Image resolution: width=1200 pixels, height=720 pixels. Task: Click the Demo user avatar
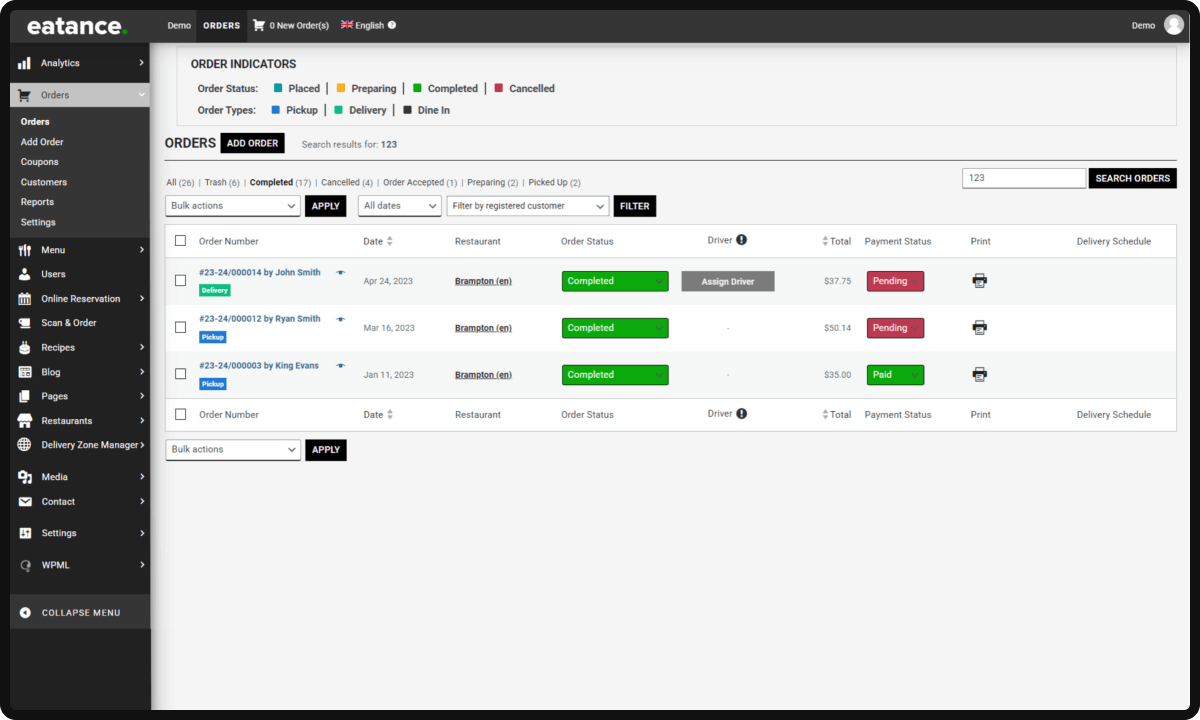tap(1174, 25)
